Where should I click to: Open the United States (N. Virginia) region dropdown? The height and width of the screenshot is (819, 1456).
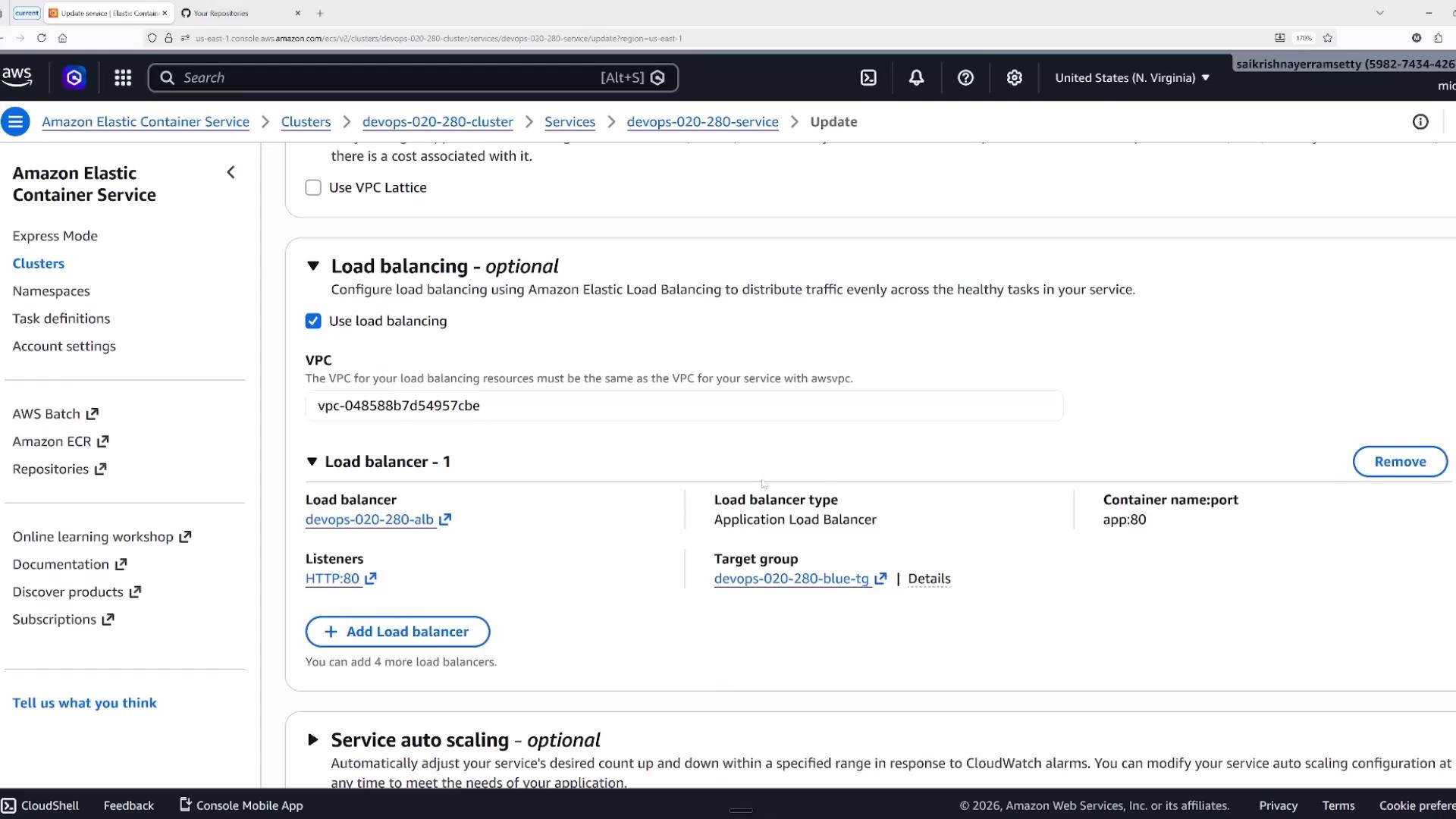click(x=1132, y=77)
